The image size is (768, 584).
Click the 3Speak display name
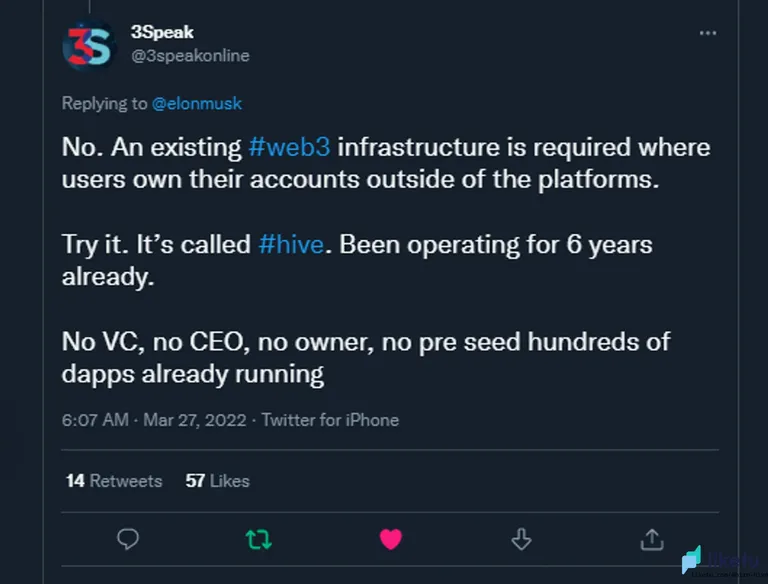pos(162,32)
